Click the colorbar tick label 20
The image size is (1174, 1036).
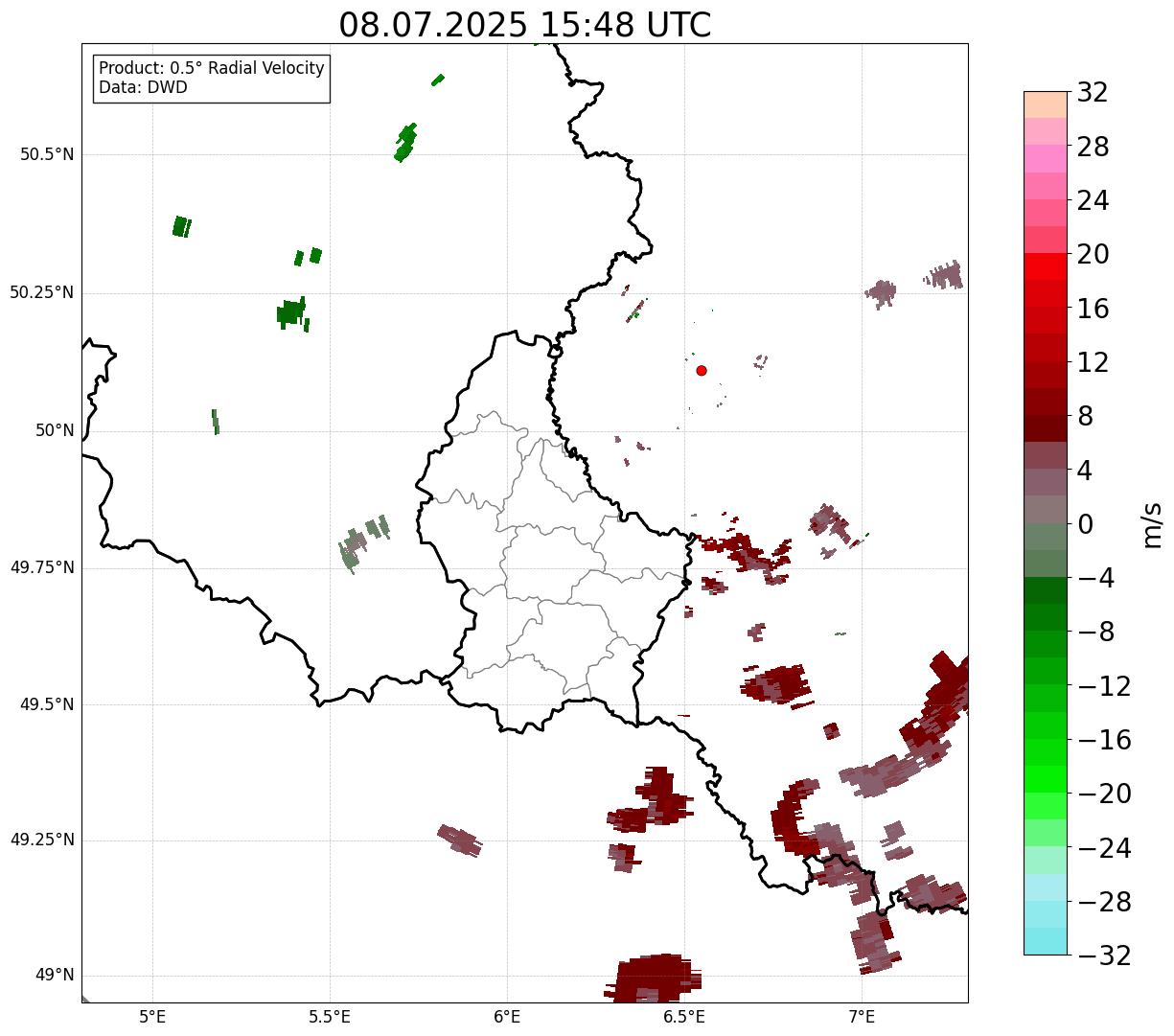1093,255
